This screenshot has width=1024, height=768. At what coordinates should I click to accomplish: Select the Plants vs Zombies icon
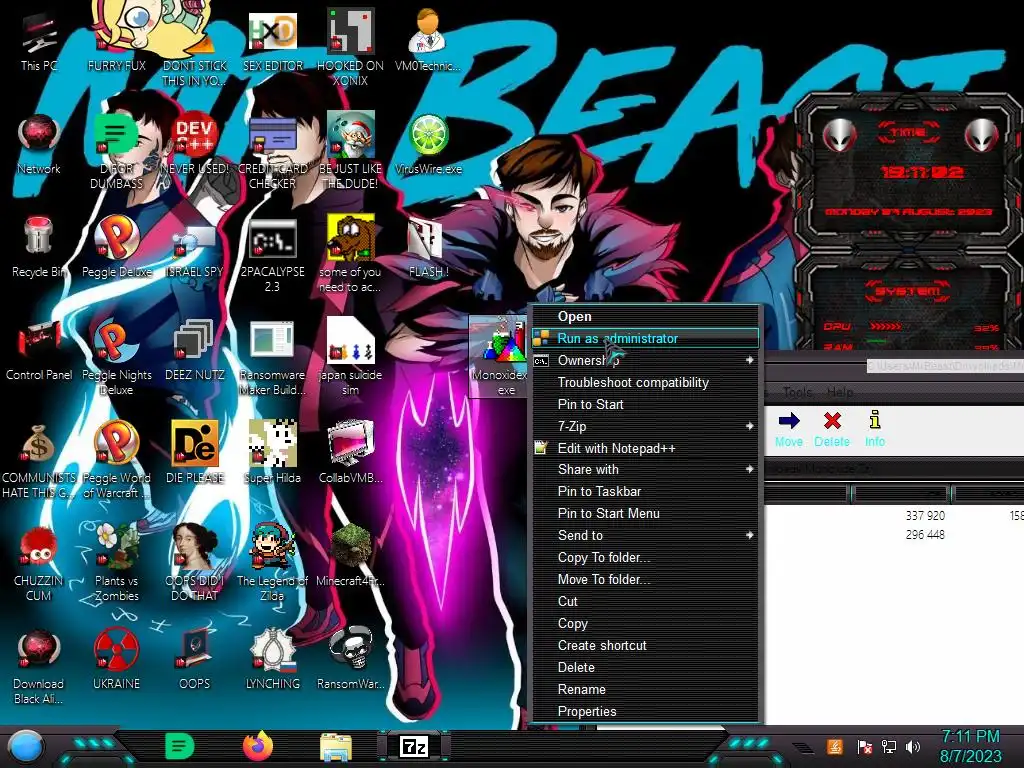click(117, 562)
